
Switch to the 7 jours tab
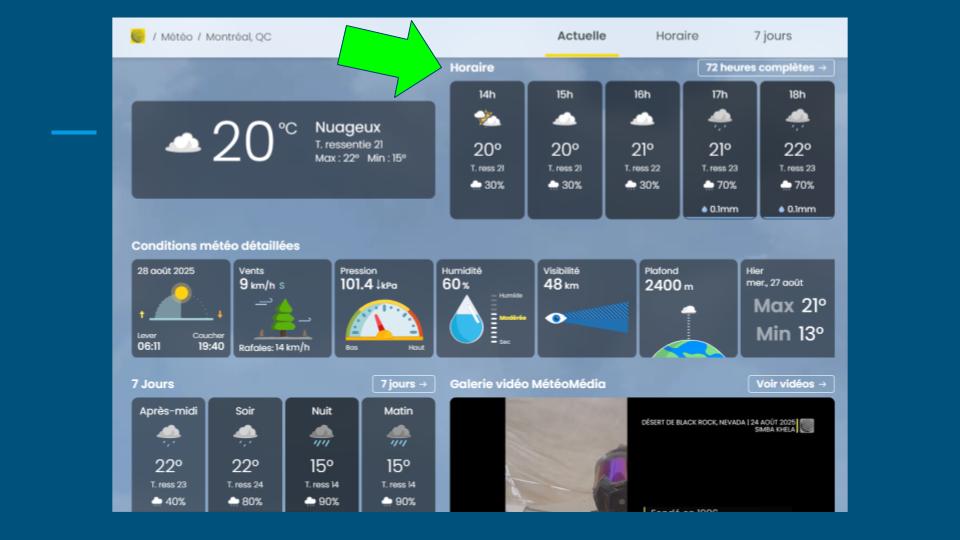tap(772, 36)
